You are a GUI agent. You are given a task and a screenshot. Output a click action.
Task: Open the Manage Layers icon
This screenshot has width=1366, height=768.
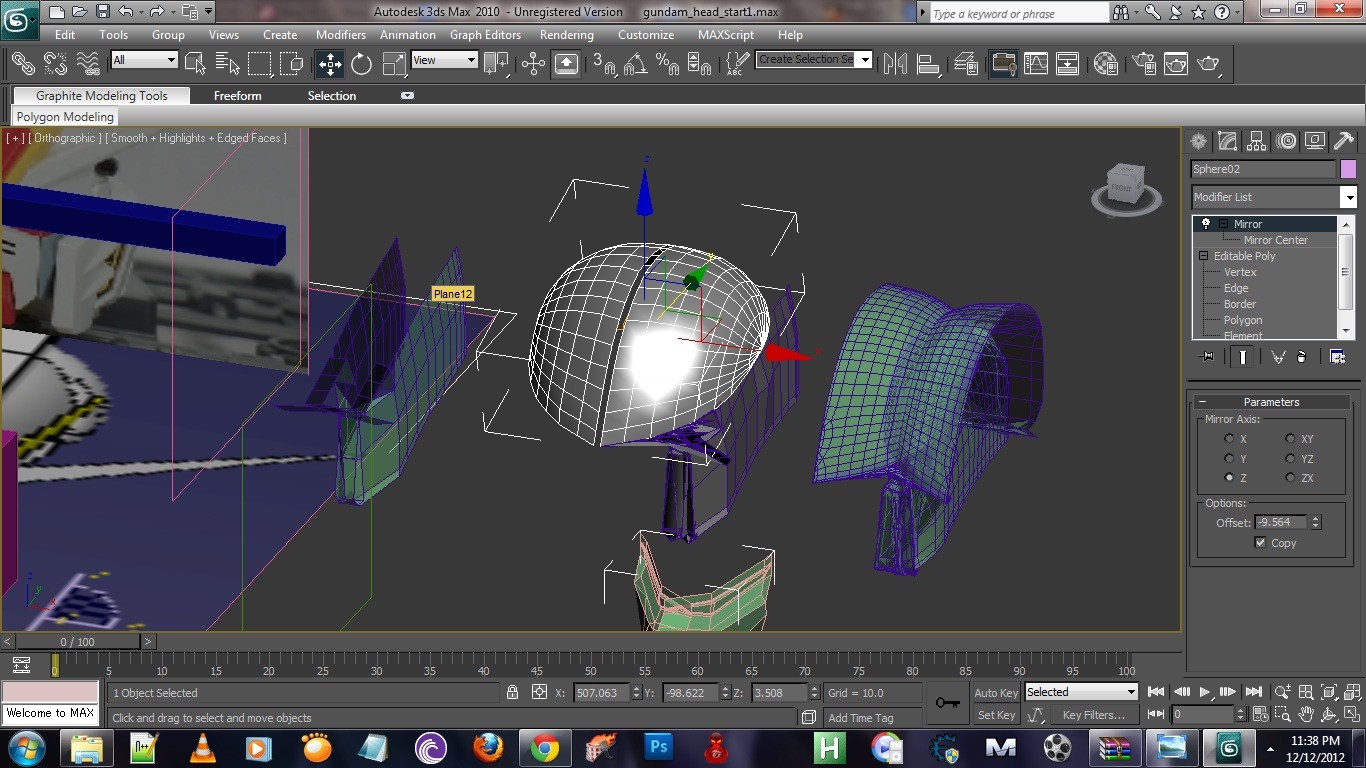tap(966, 64)
